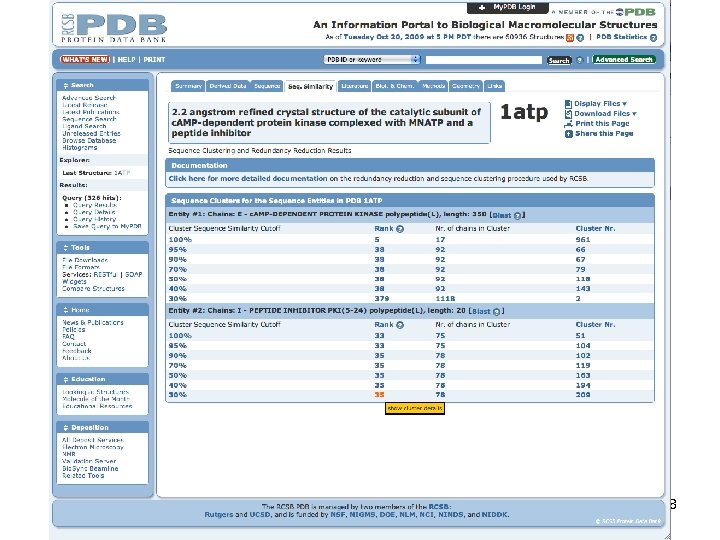Click rank 379 in Entity #1 table

(x=382, y=298)
